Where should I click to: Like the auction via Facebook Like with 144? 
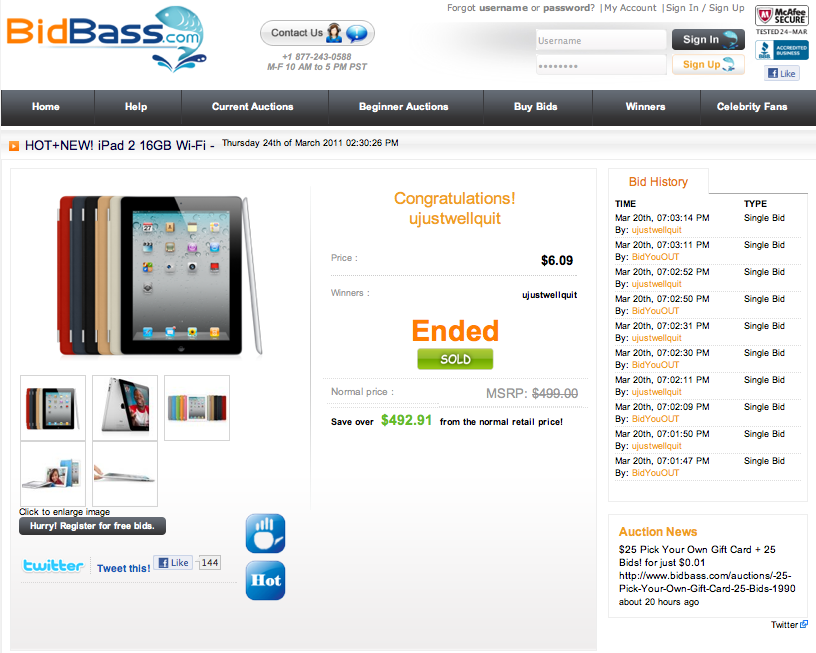[x=174, y=562]
